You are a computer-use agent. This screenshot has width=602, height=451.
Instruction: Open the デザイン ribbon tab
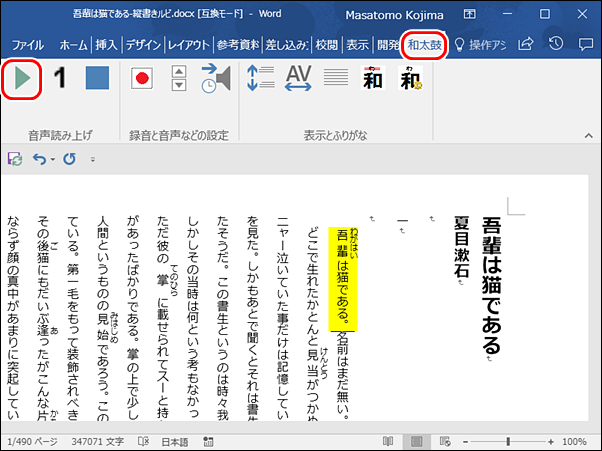pyautogui.click(x=143, y=45)
